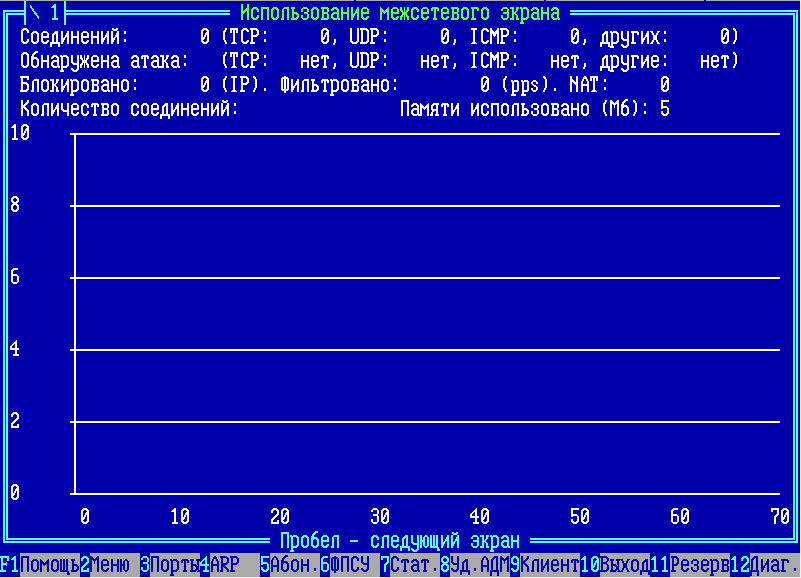
Task: Click the 'Обнаружена атака' status label
Action: click(x=104, y=61)
